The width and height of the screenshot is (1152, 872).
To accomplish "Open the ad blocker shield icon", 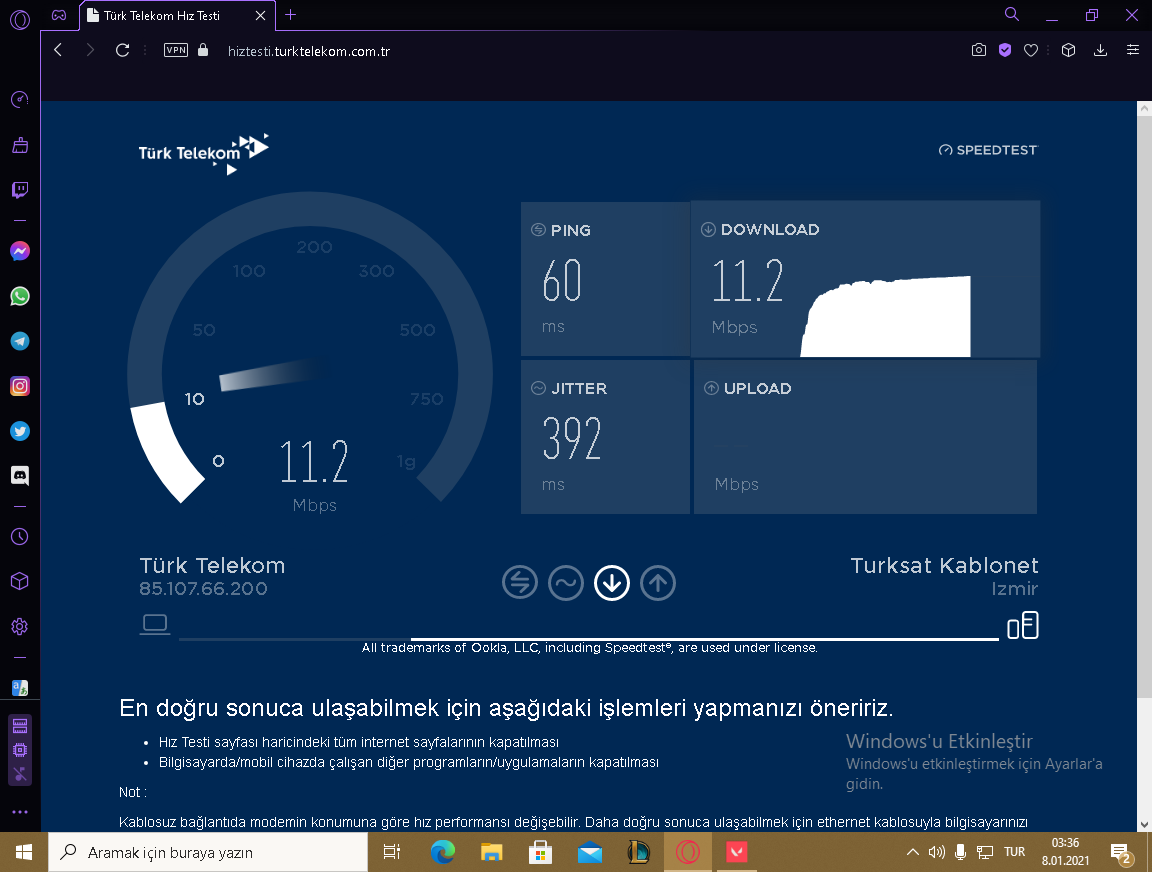I will point(1005,50).
